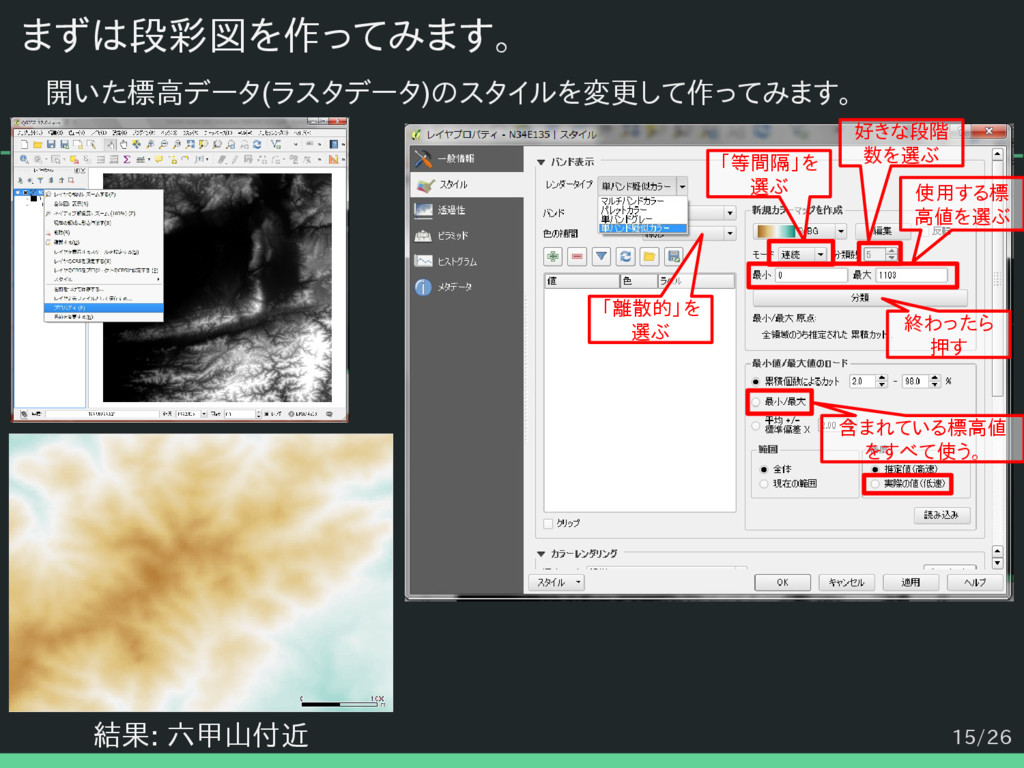This screenshot has width=1024, height=768.
Task: Open the 一般情報 section
Action: [467, 159]
